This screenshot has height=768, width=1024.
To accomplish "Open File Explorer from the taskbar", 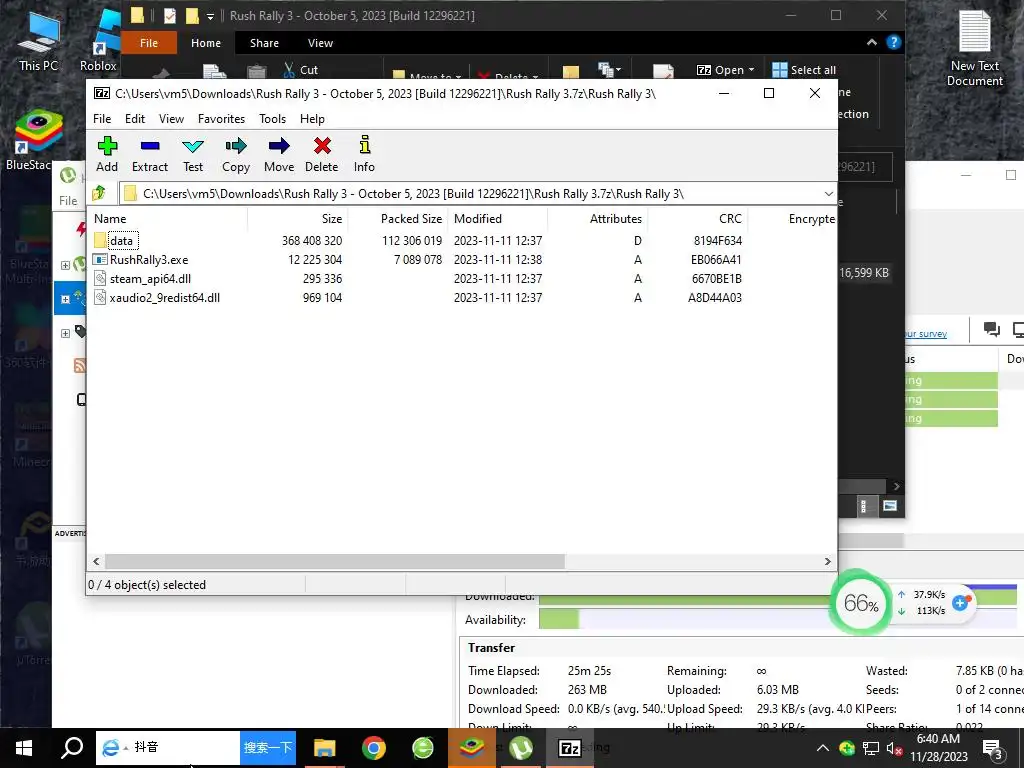I will (325, 748).
